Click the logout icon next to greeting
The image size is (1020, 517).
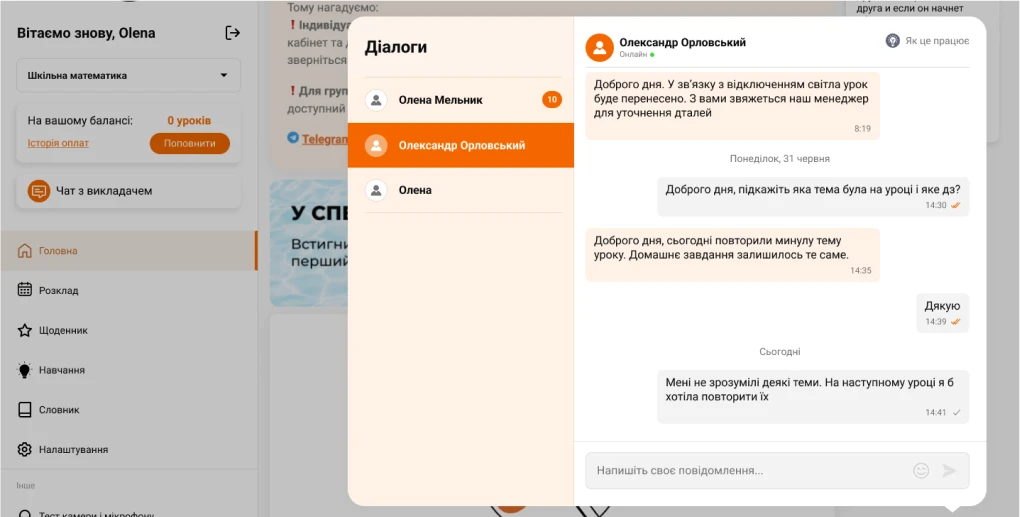pos(233,33)
